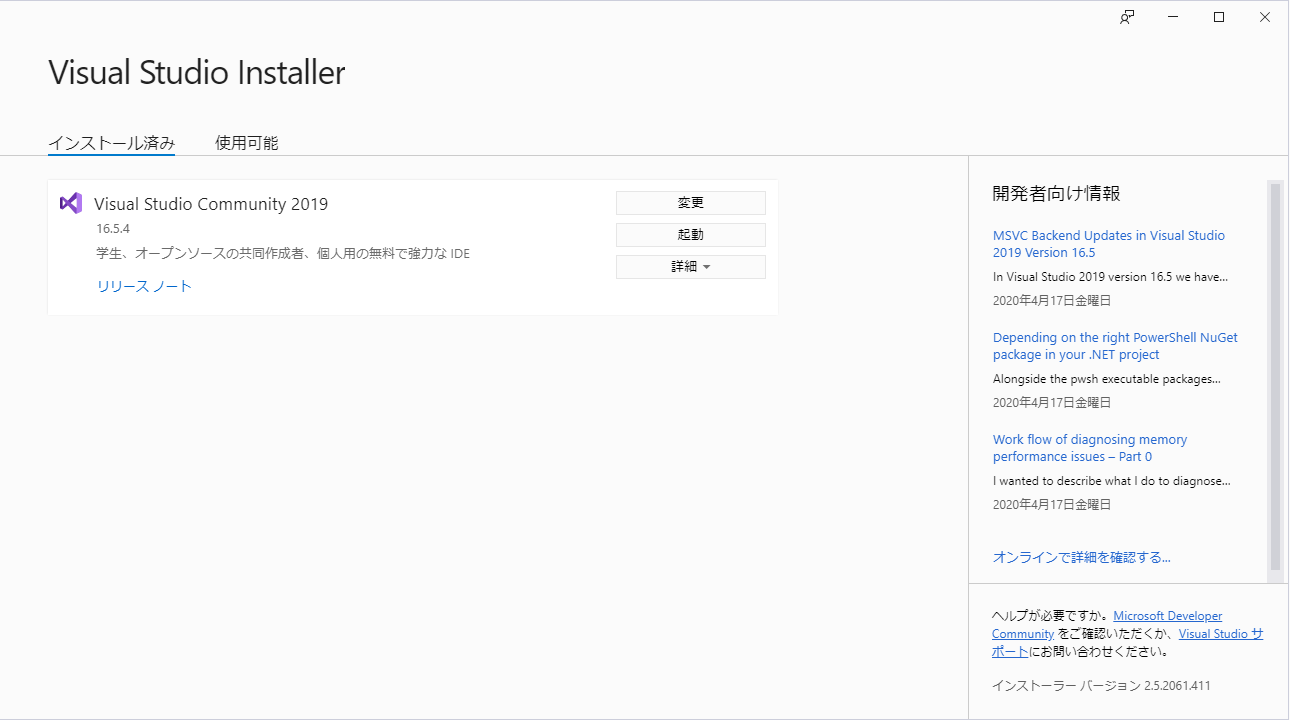Click the 開発者向け情報 heading

click(1056, 194)
